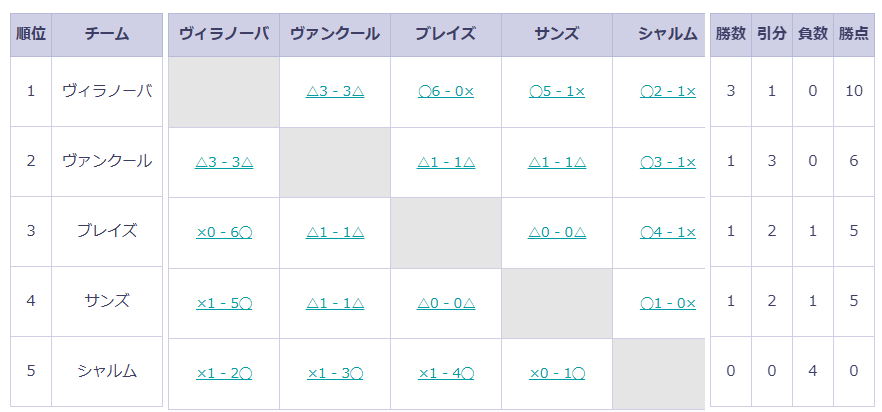
Task: Open ヴァンクール row's 1-1 draw against サンズ
Action: pos(557,161)
